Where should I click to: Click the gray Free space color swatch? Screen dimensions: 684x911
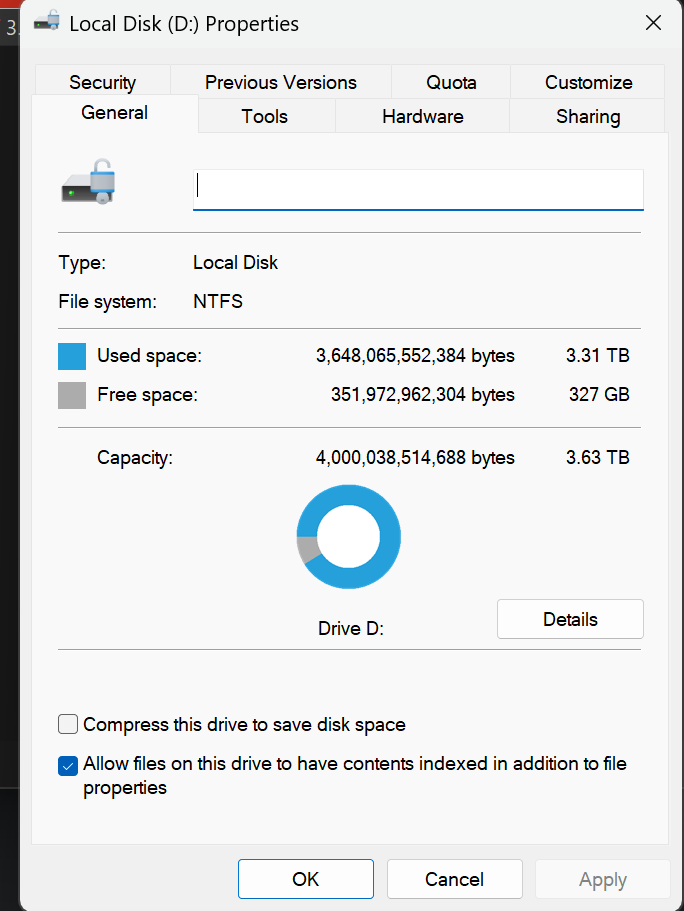pos(72,395)
